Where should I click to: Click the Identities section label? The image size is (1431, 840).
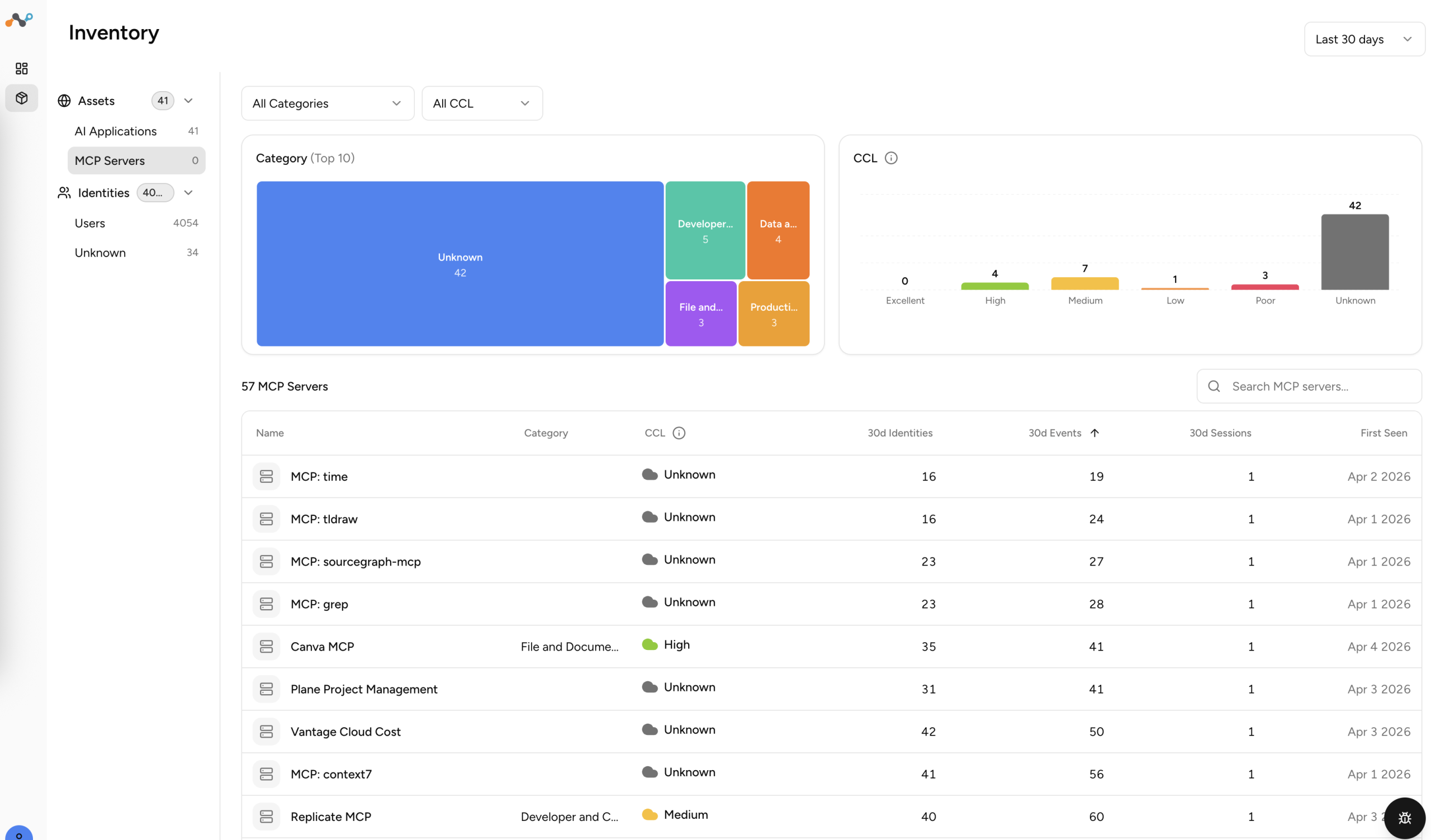point(103,193)
